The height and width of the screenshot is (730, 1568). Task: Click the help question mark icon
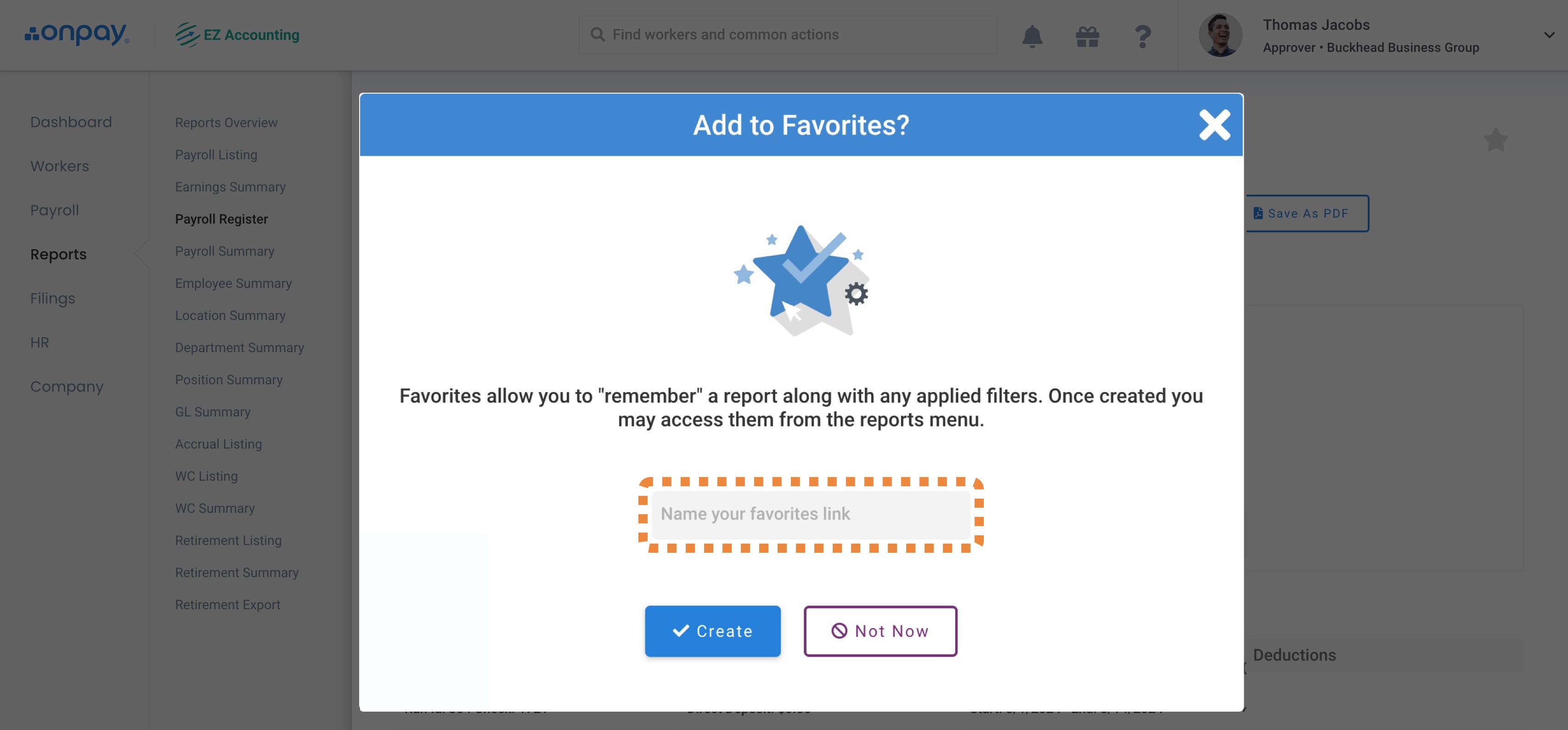(1143, 36)
